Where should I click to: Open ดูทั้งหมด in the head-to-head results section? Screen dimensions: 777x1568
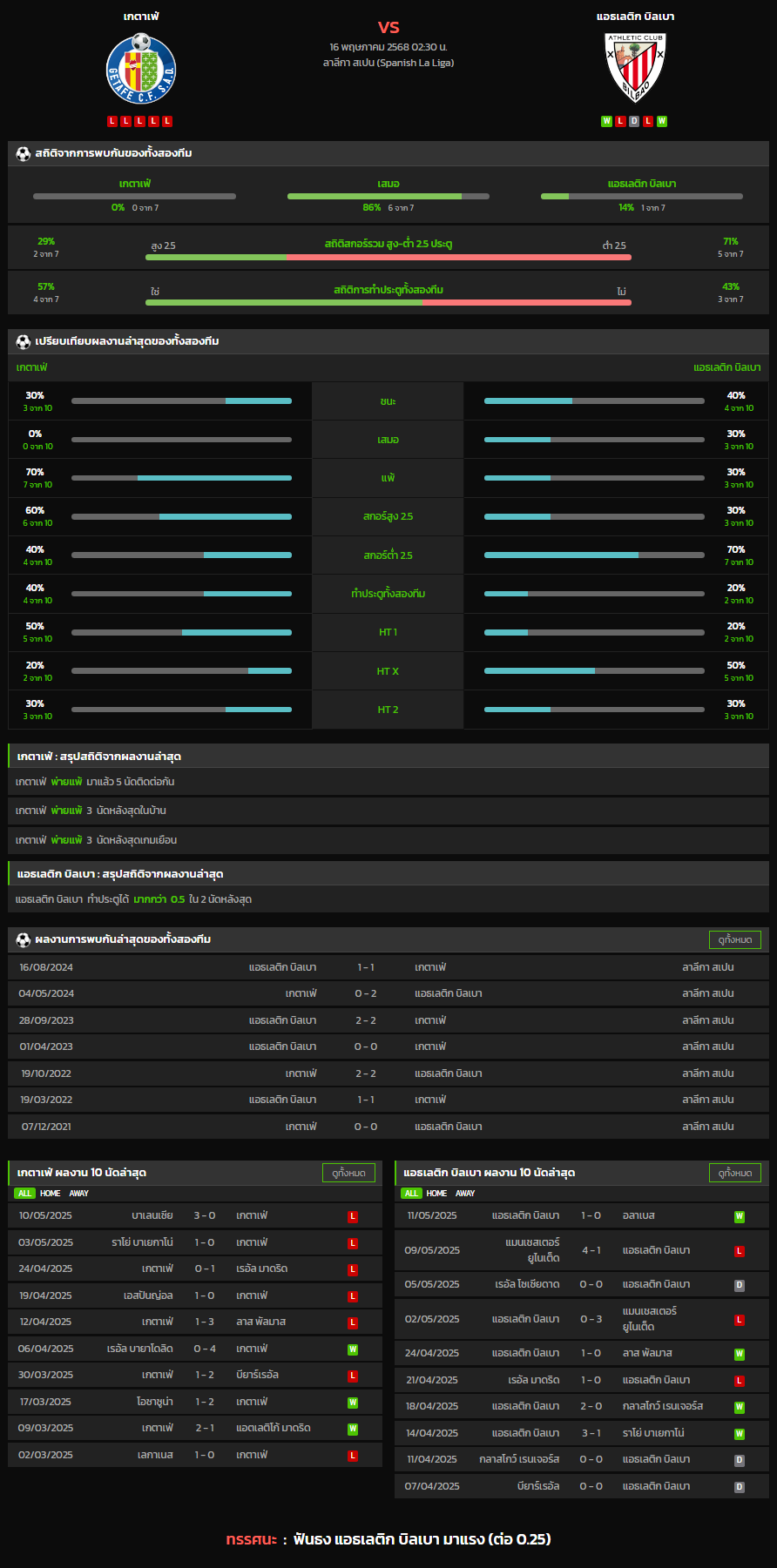pyautogui.click(x=735, y=939)
